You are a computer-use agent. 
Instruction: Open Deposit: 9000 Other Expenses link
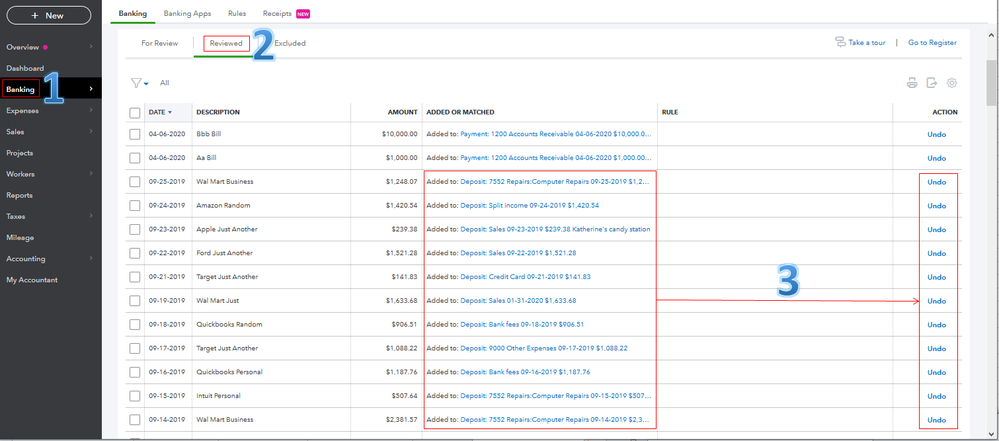tap(543, 348)
